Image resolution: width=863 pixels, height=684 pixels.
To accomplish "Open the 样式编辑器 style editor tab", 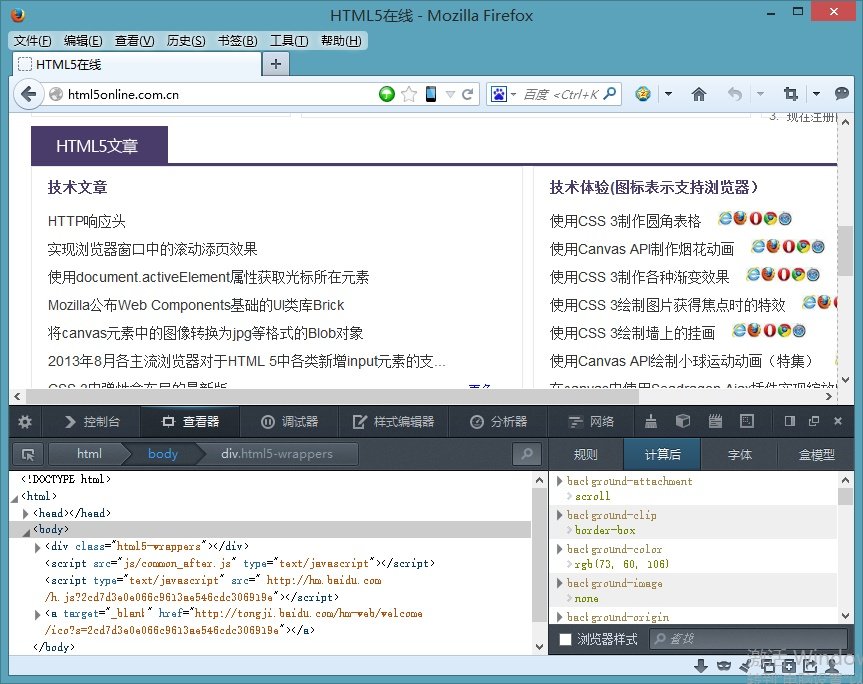I will pyautogui.click(x=393, y=422).
